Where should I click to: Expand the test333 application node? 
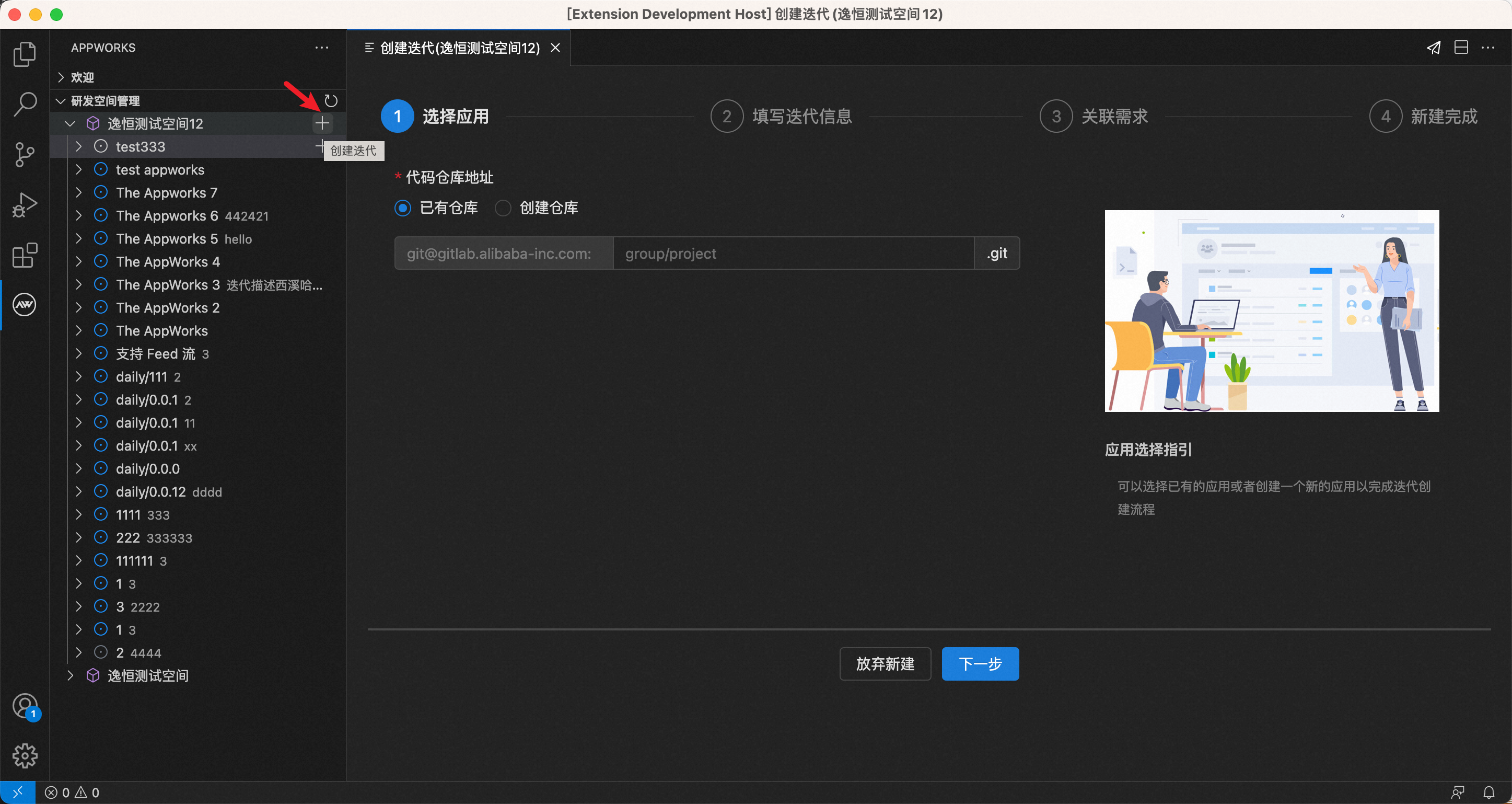tap(79, 146)
